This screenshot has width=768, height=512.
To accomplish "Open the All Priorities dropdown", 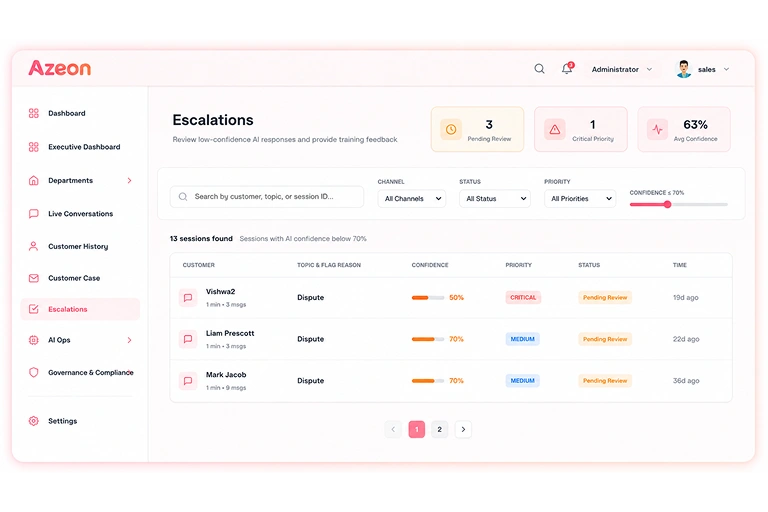I will click(x=580, y=198).
